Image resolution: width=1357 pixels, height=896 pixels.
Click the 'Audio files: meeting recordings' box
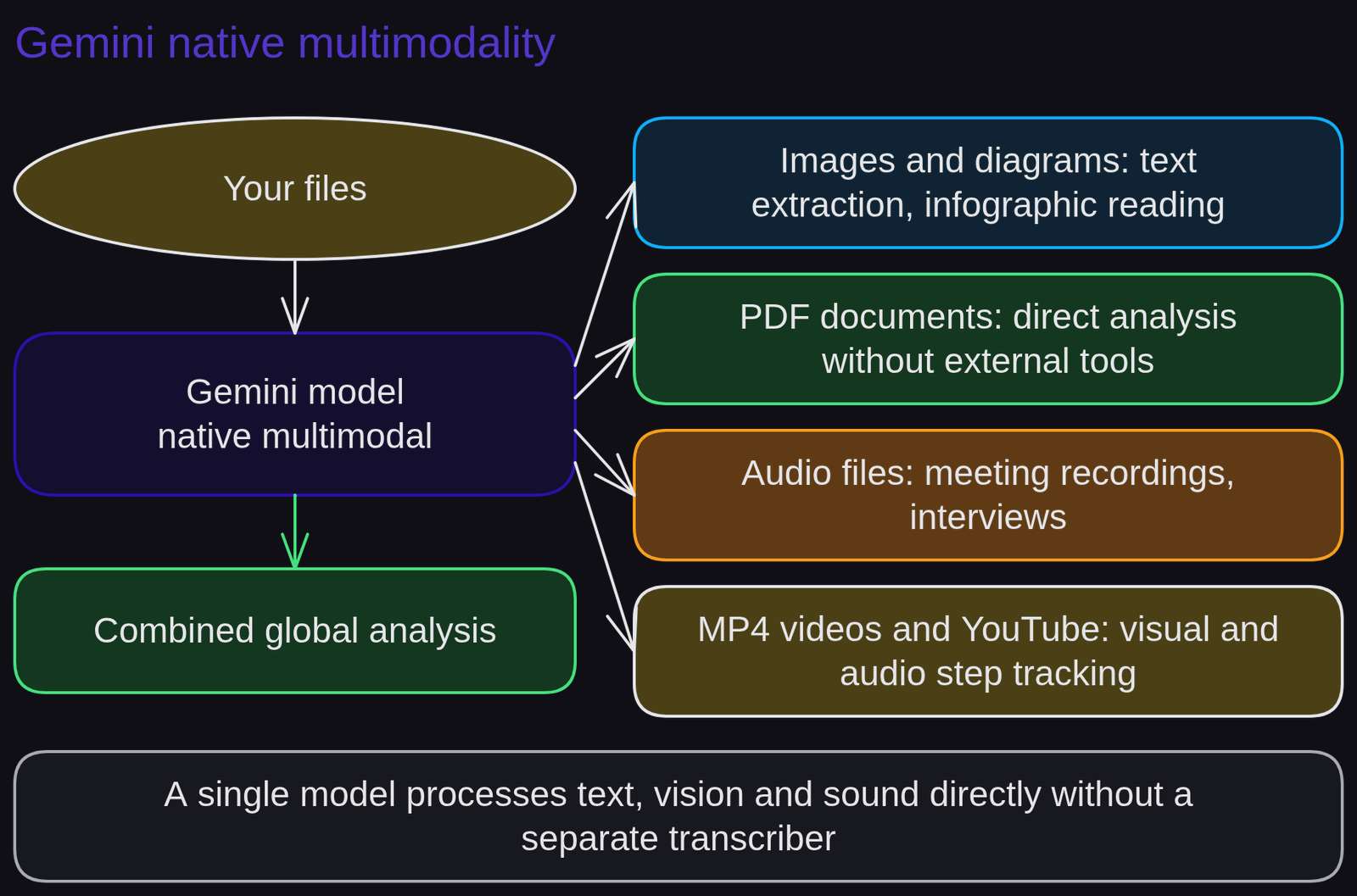pyautogui.click(x=988, y=495)
